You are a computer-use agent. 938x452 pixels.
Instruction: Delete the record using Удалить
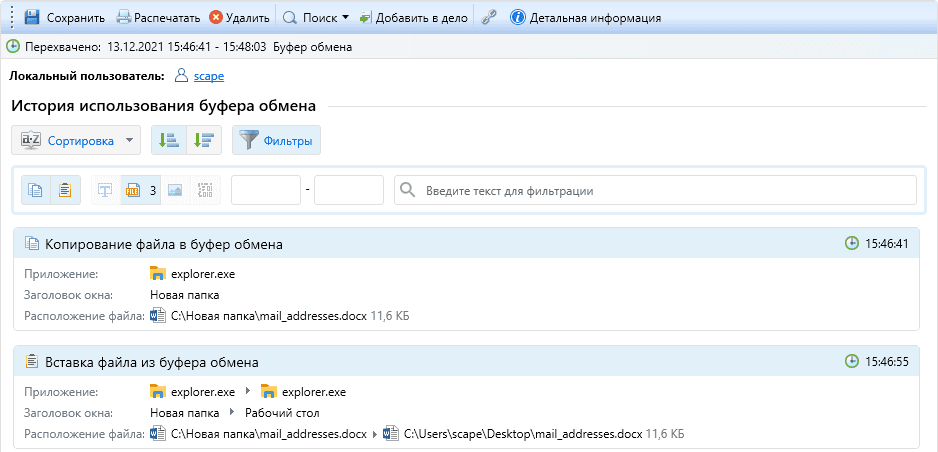point(239,18)
